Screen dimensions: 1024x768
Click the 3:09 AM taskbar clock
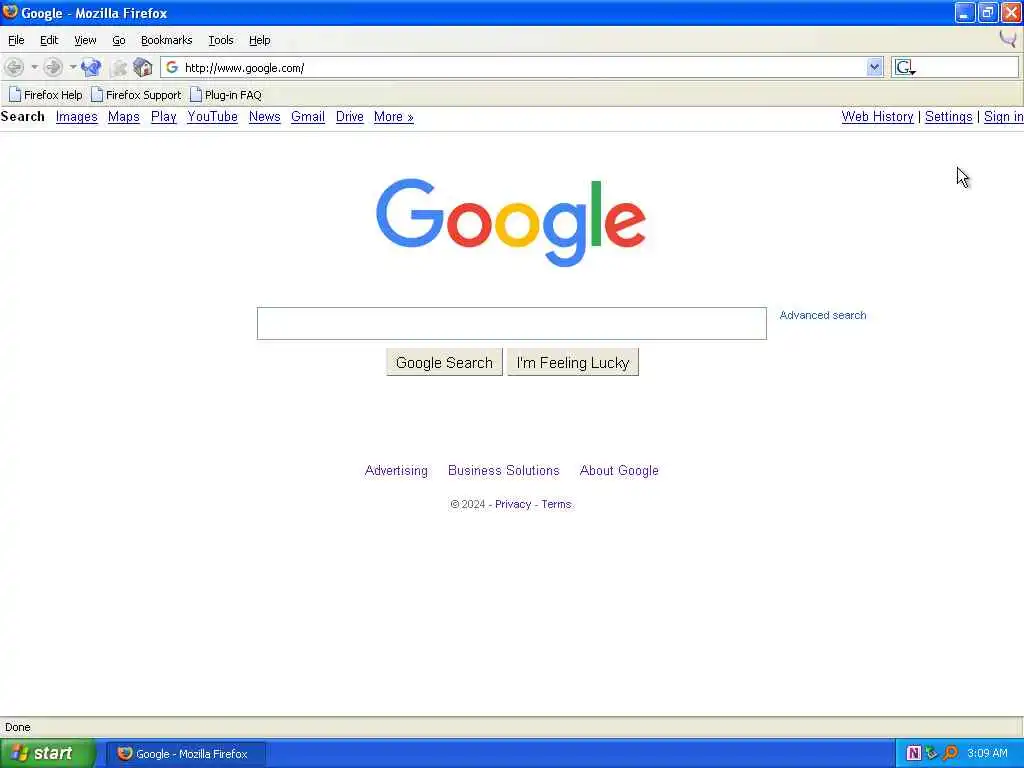point(987,753)
